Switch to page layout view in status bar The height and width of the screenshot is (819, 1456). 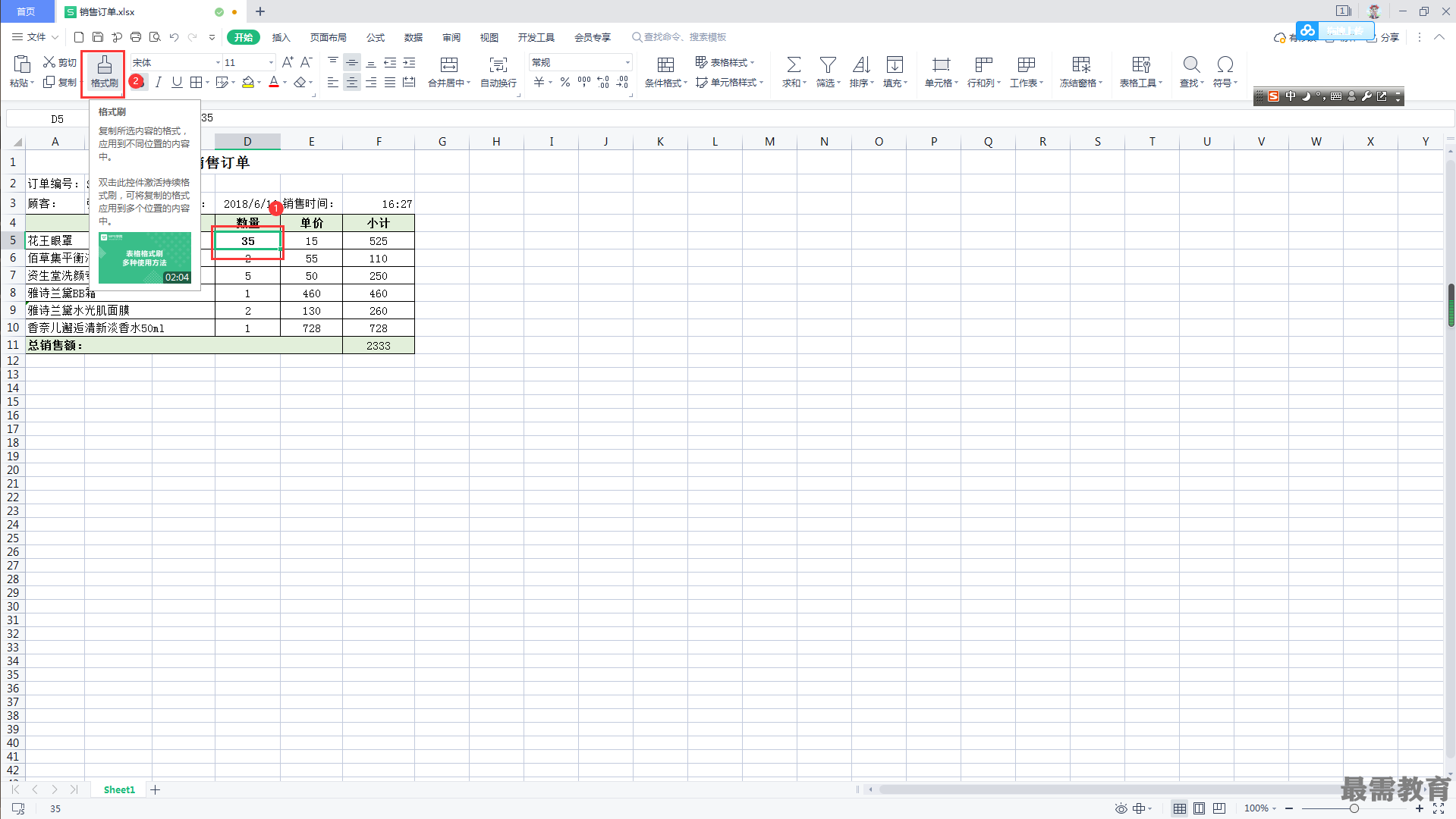coord(1199,808)
